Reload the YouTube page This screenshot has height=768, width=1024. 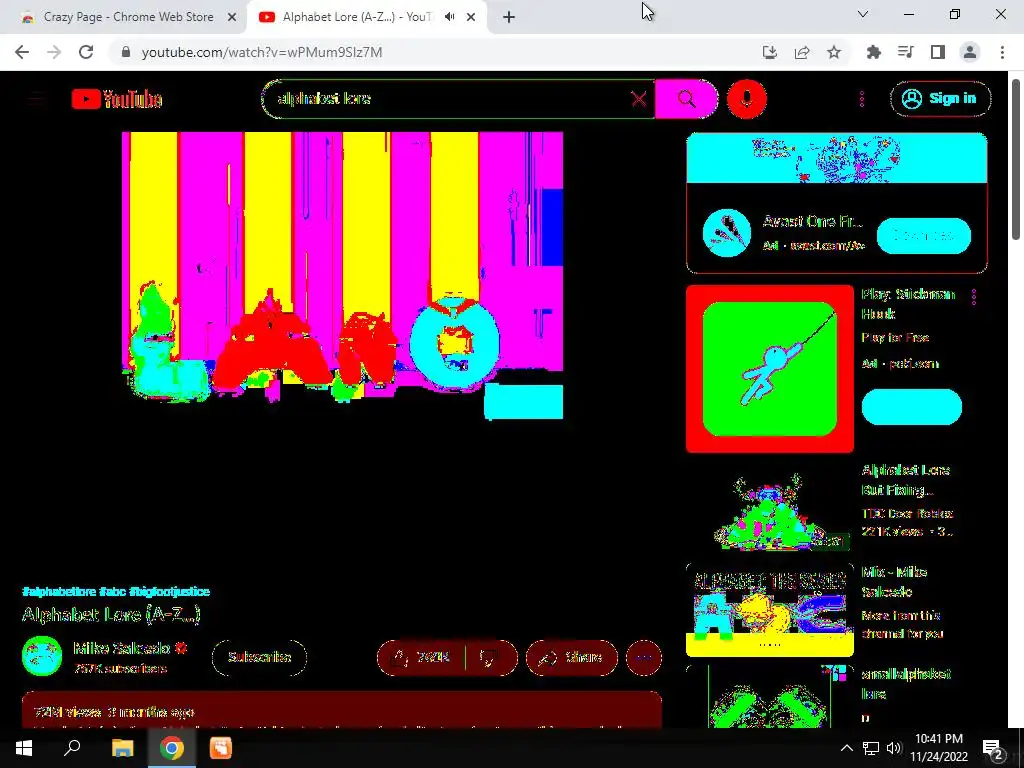[x=86, y=52]
